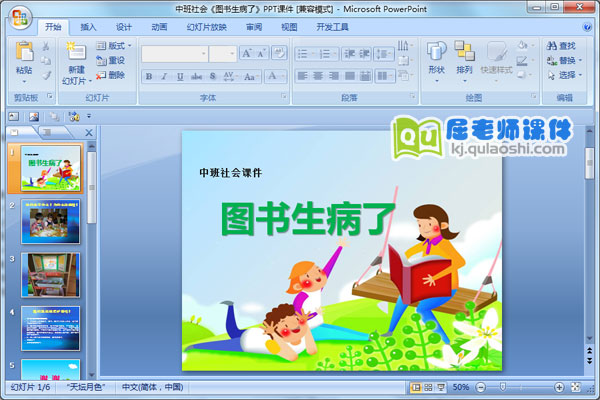Image resolution: width=600 pixels, height=400 pixels.
Task: Click the 天坛月色 theme name in status bar
Action: 86,387
